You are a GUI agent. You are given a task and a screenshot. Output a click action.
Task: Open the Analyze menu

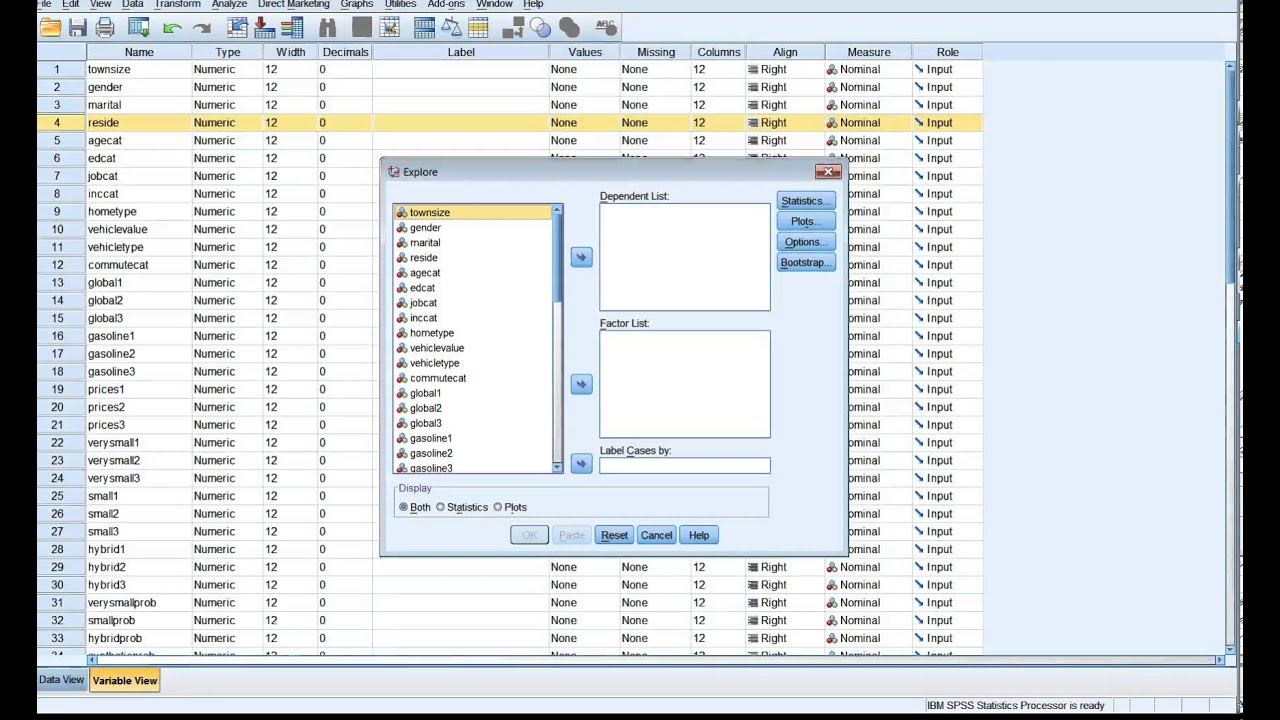(229, 4)
